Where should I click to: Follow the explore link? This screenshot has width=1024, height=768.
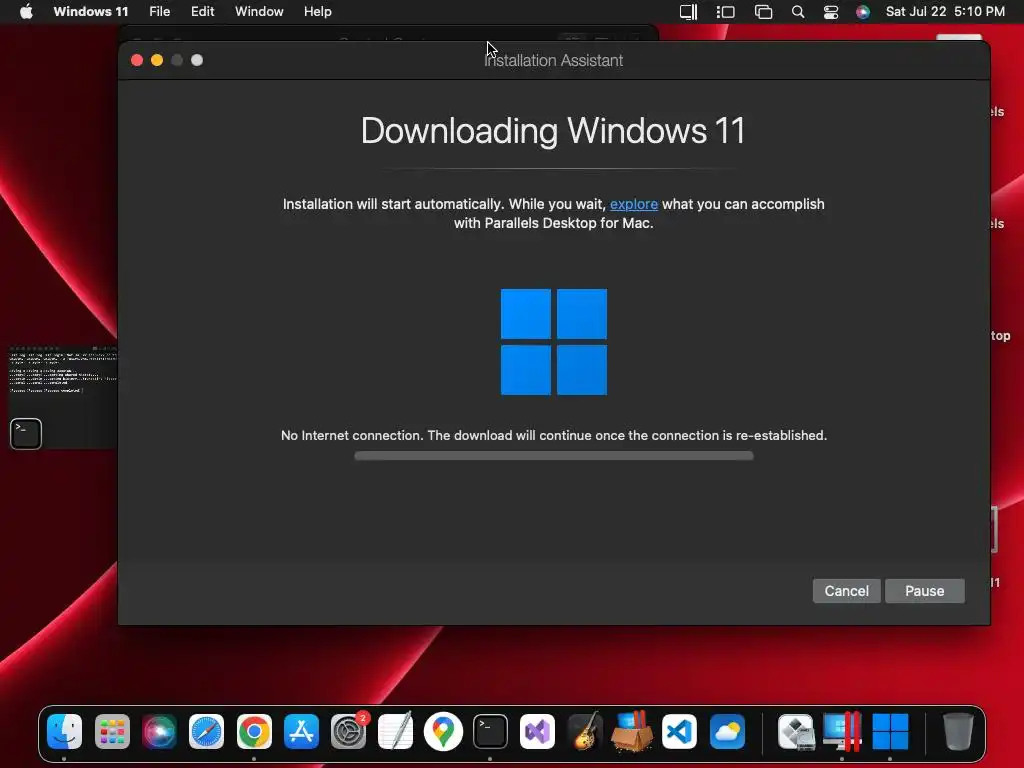coord(633,204)
